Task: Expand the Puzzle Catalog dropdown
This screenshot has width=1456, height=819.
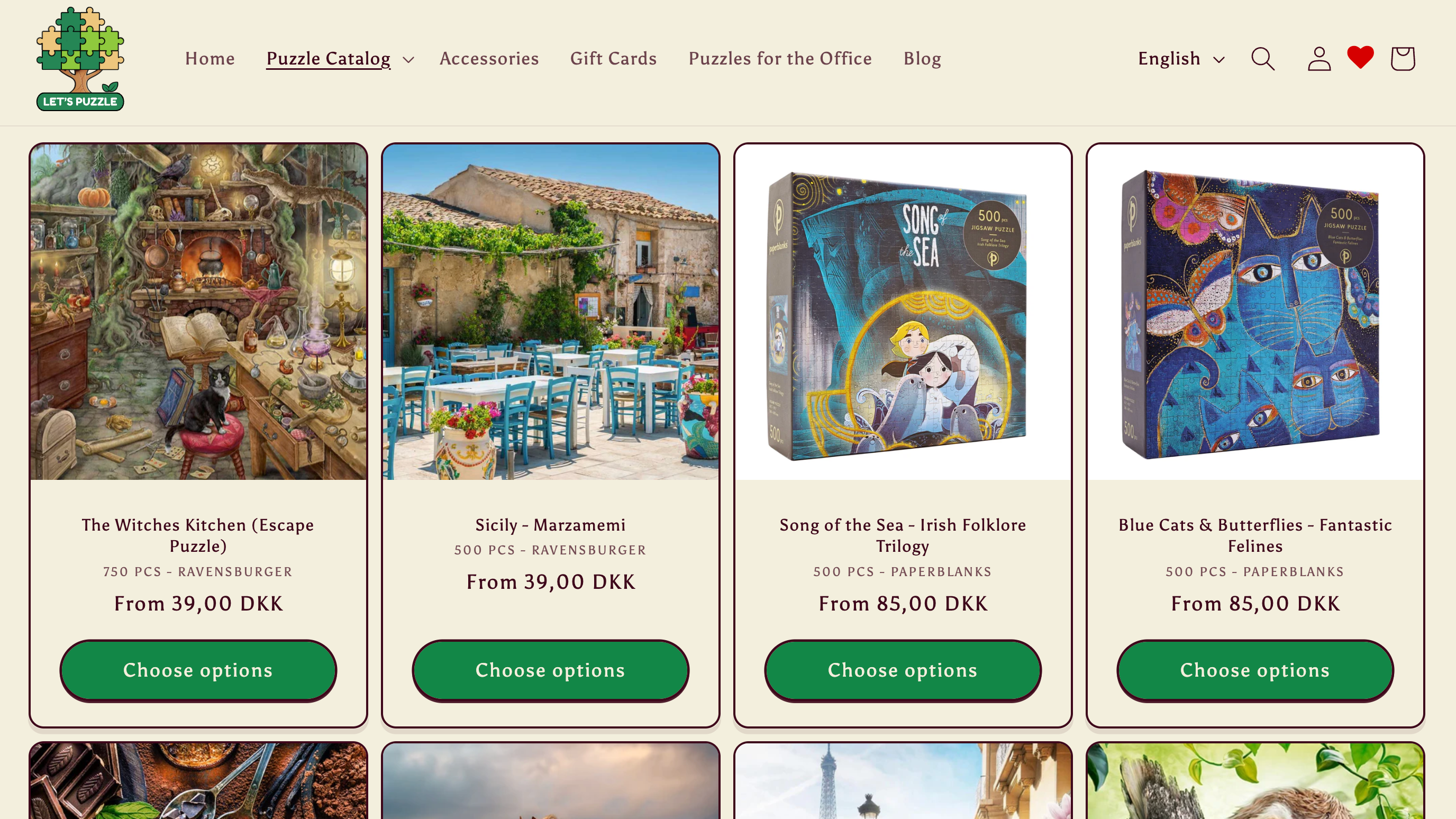Action: [x=340, y=59]
